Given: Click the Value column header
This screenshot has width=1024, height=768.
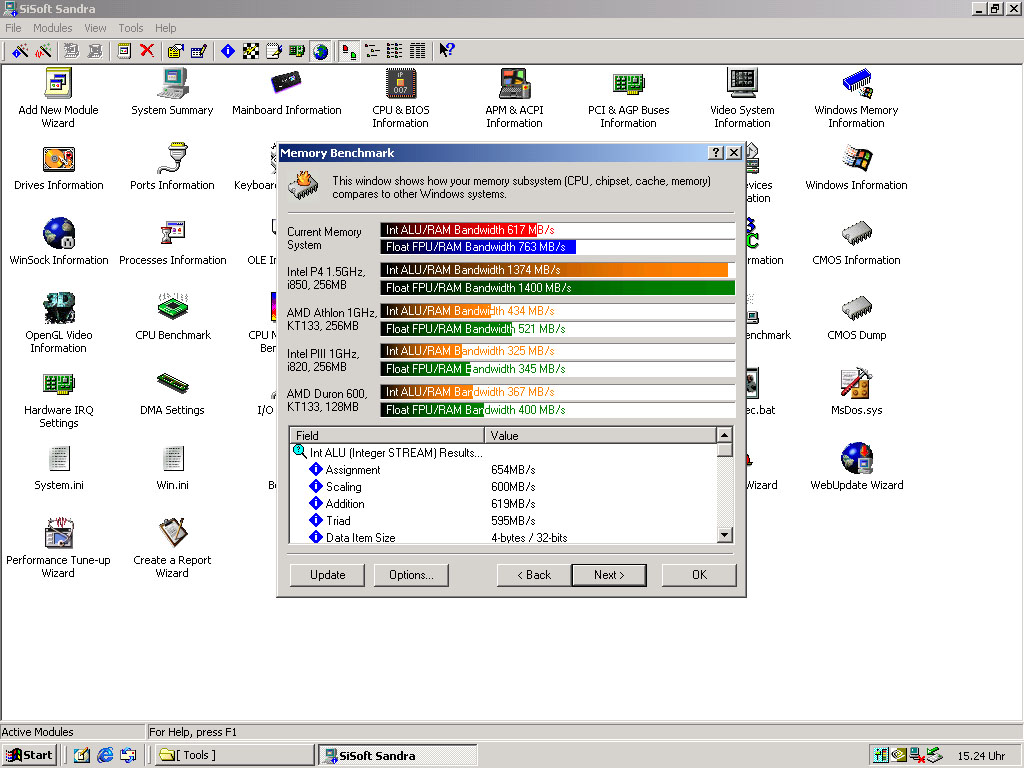Looking at the screenshot, I should [x=600, y=436].
